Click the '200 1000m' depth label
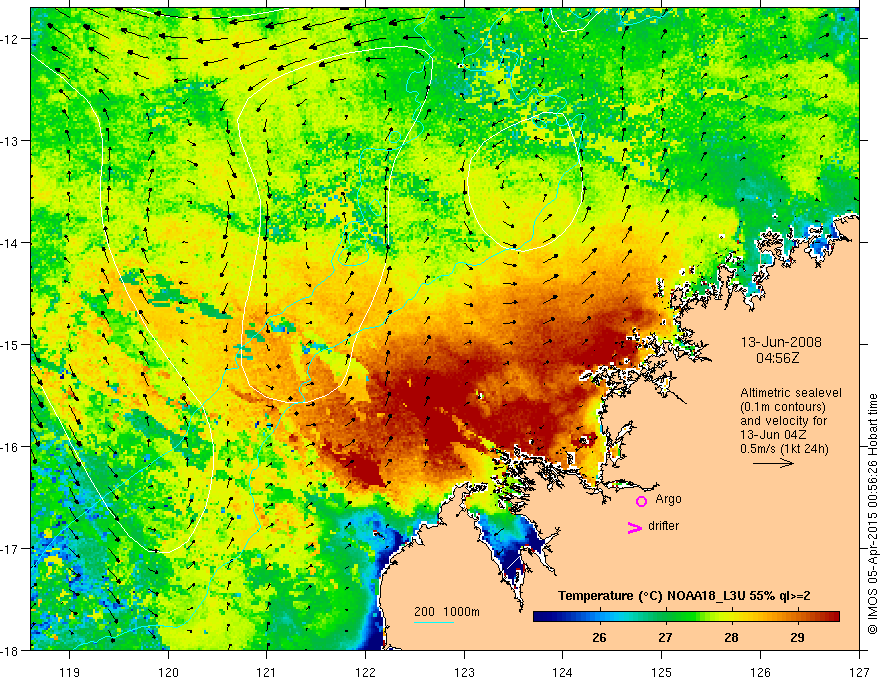This screenshot has width=880, height=680. [447, 612]
